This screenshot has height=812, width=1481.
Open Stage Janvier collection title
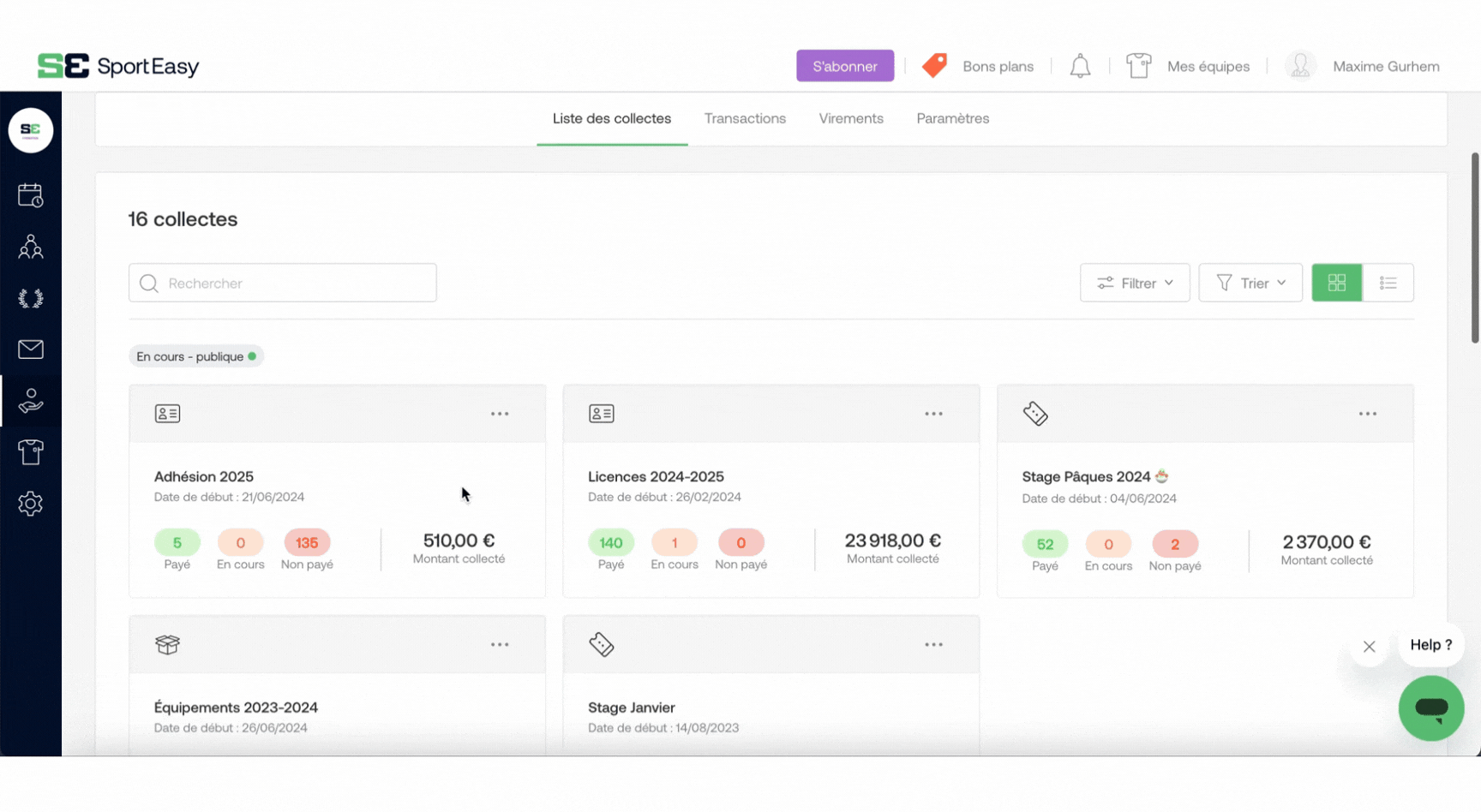[x=632, y=708]
